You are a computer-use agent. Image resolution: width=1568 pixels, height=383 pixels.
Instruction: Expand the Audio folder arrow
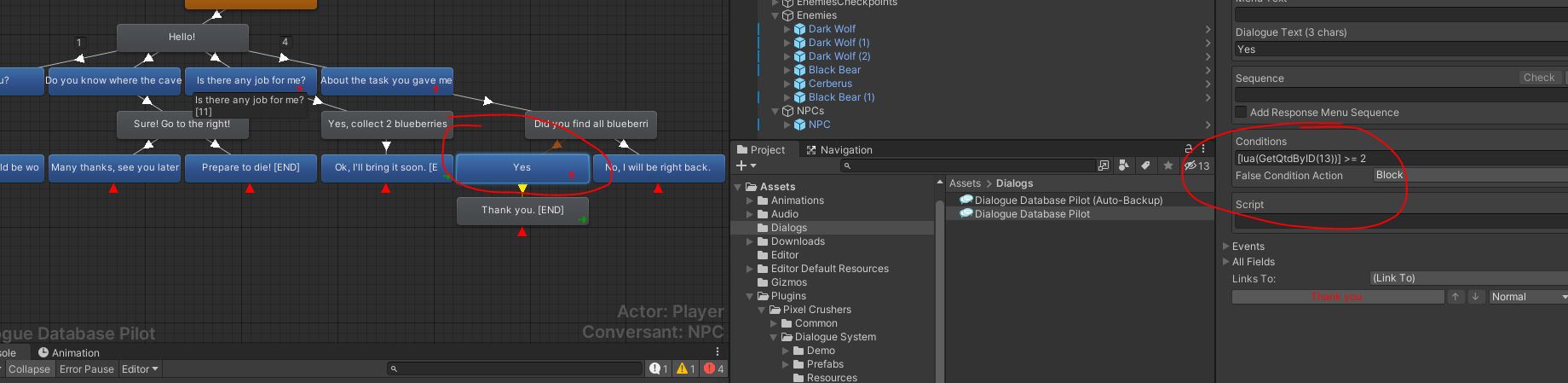point(751,214)
